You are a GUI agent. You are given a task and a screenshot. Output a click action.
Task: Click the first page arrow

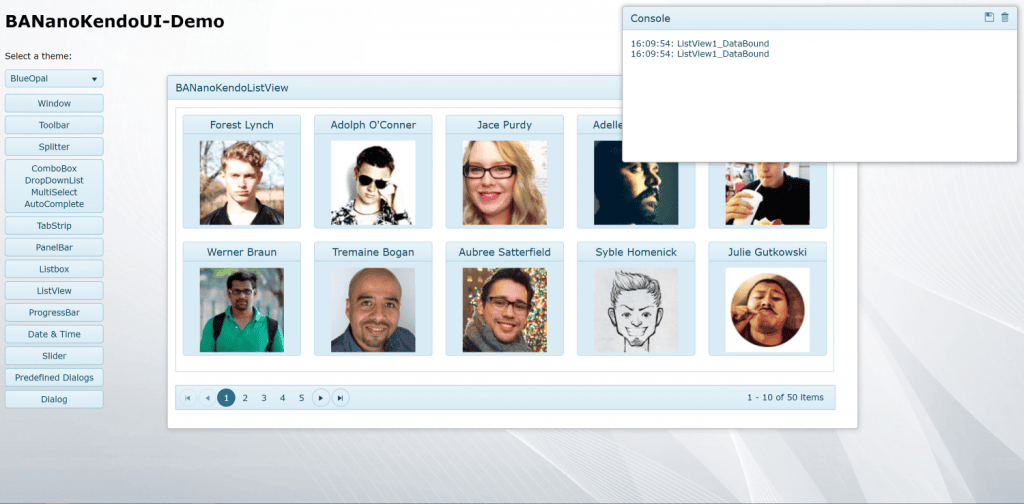[x=187, y=398]
